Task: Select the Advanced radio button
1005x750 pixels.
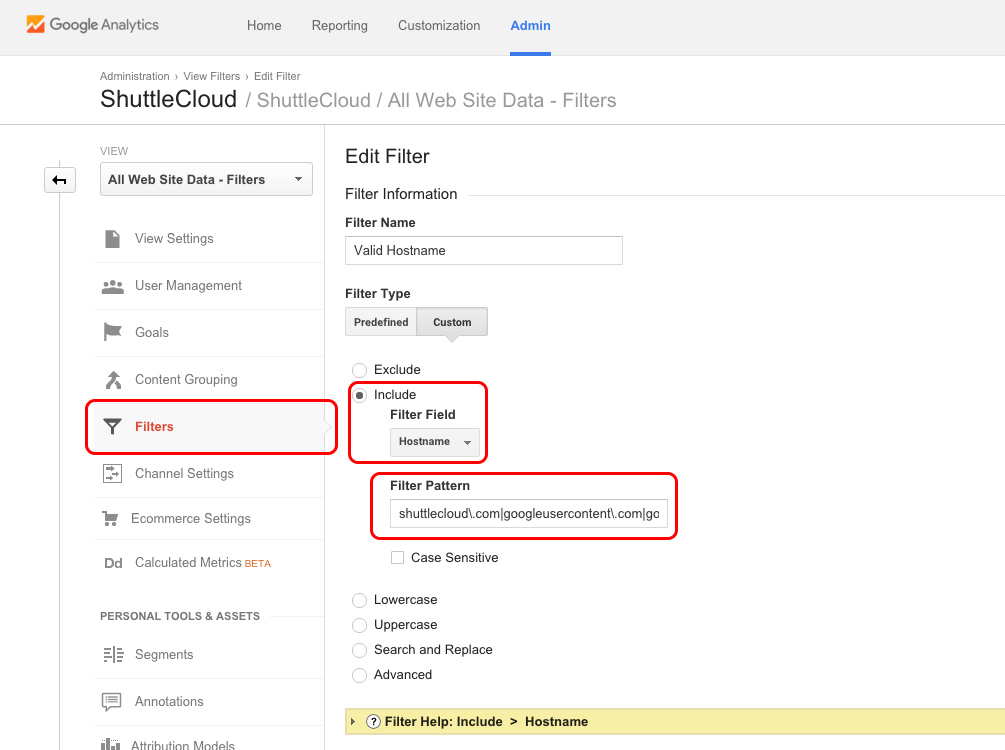Action: coord(360,675)
